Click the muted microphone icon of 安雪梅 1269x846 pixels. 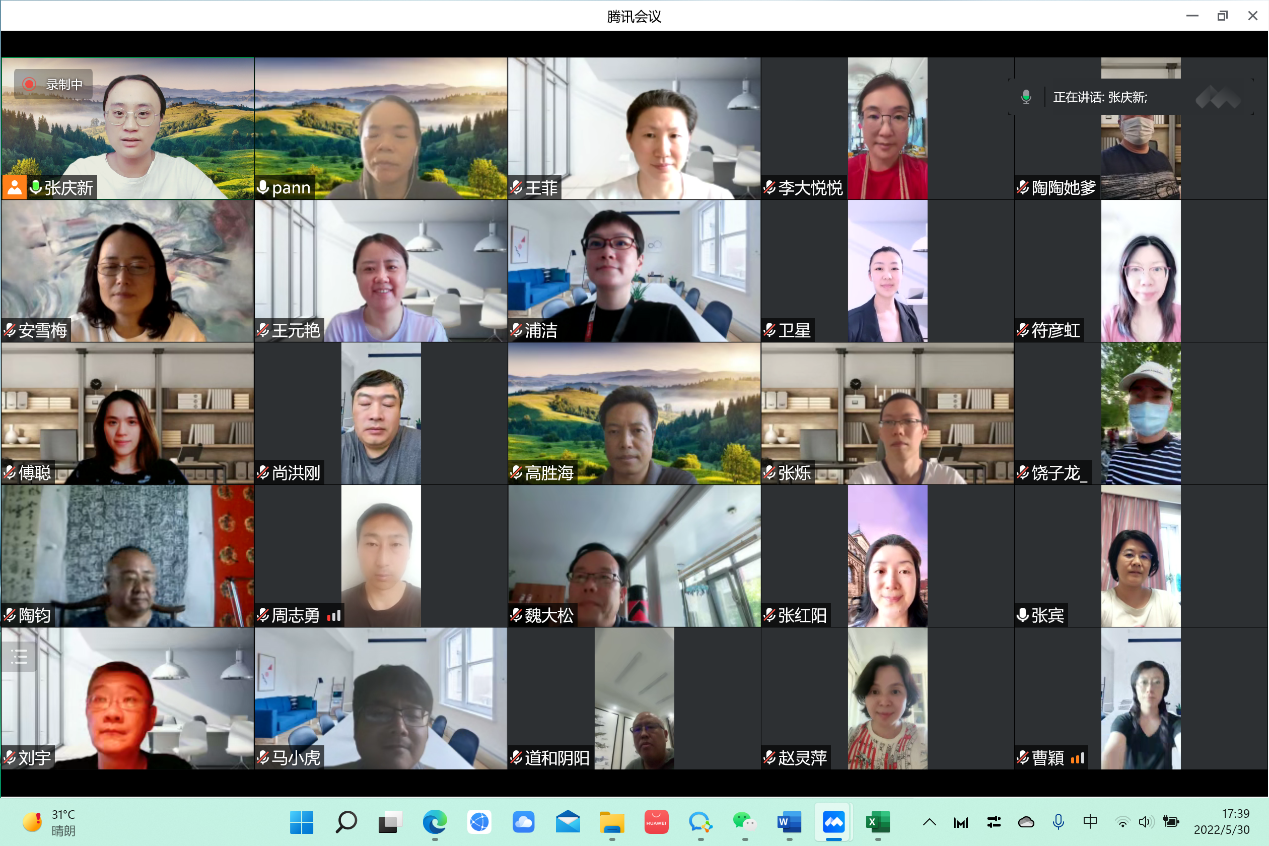click(10, 330)
